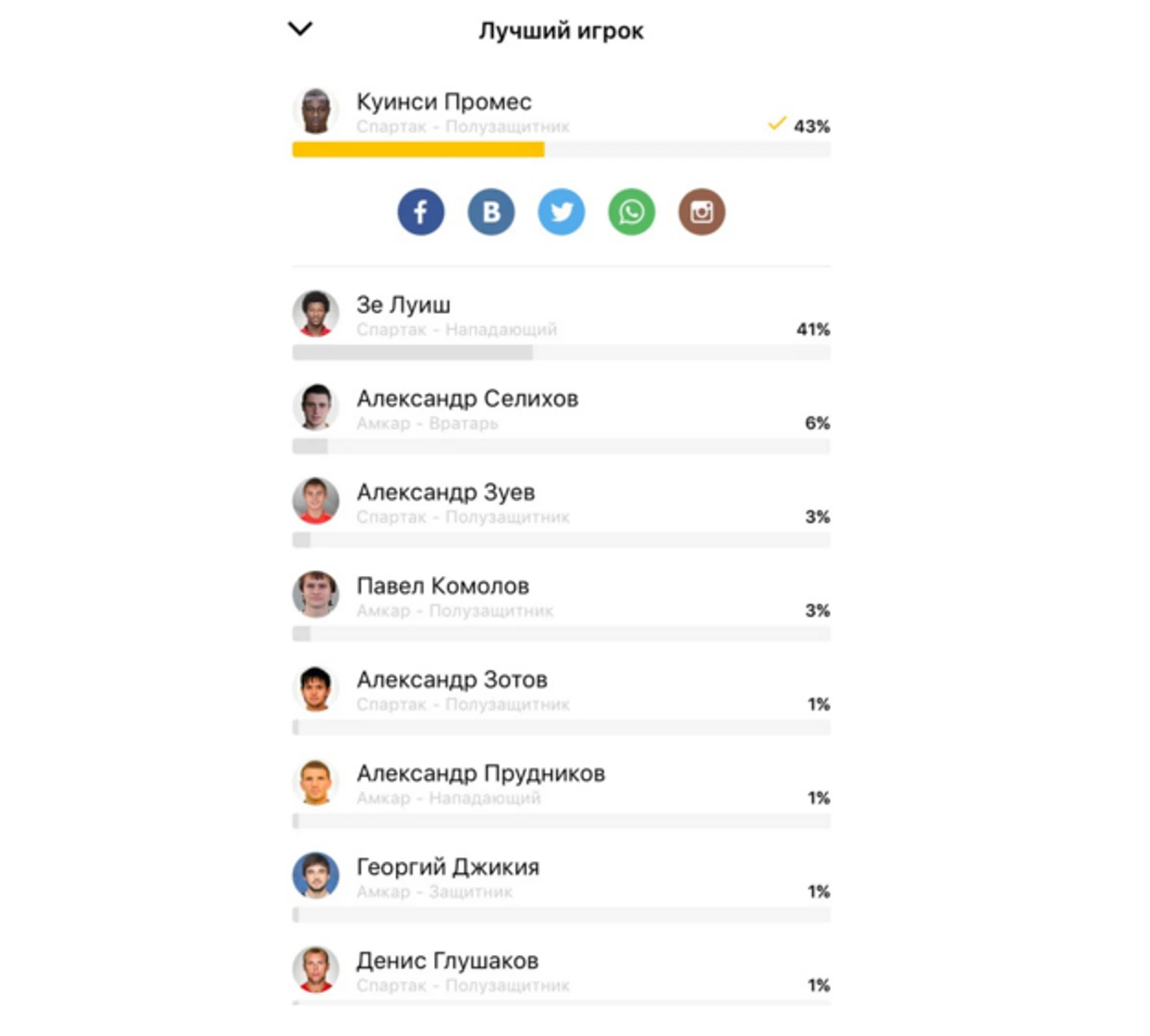Click Куинси Промес's avatar photo
1150x1036 pixels.
316,111
